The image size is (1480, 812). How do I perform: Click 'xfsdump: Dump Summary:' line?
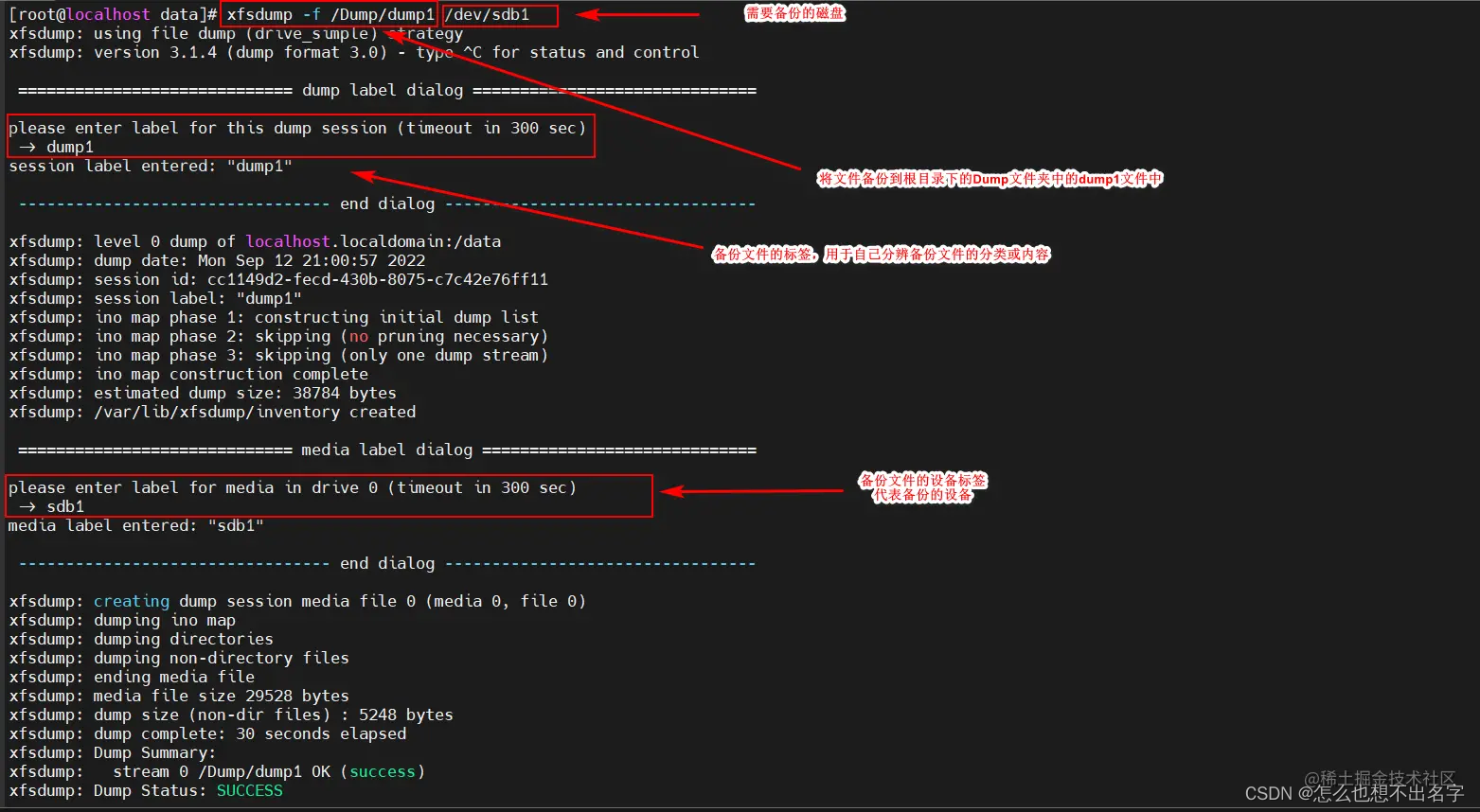coord(113,752)
